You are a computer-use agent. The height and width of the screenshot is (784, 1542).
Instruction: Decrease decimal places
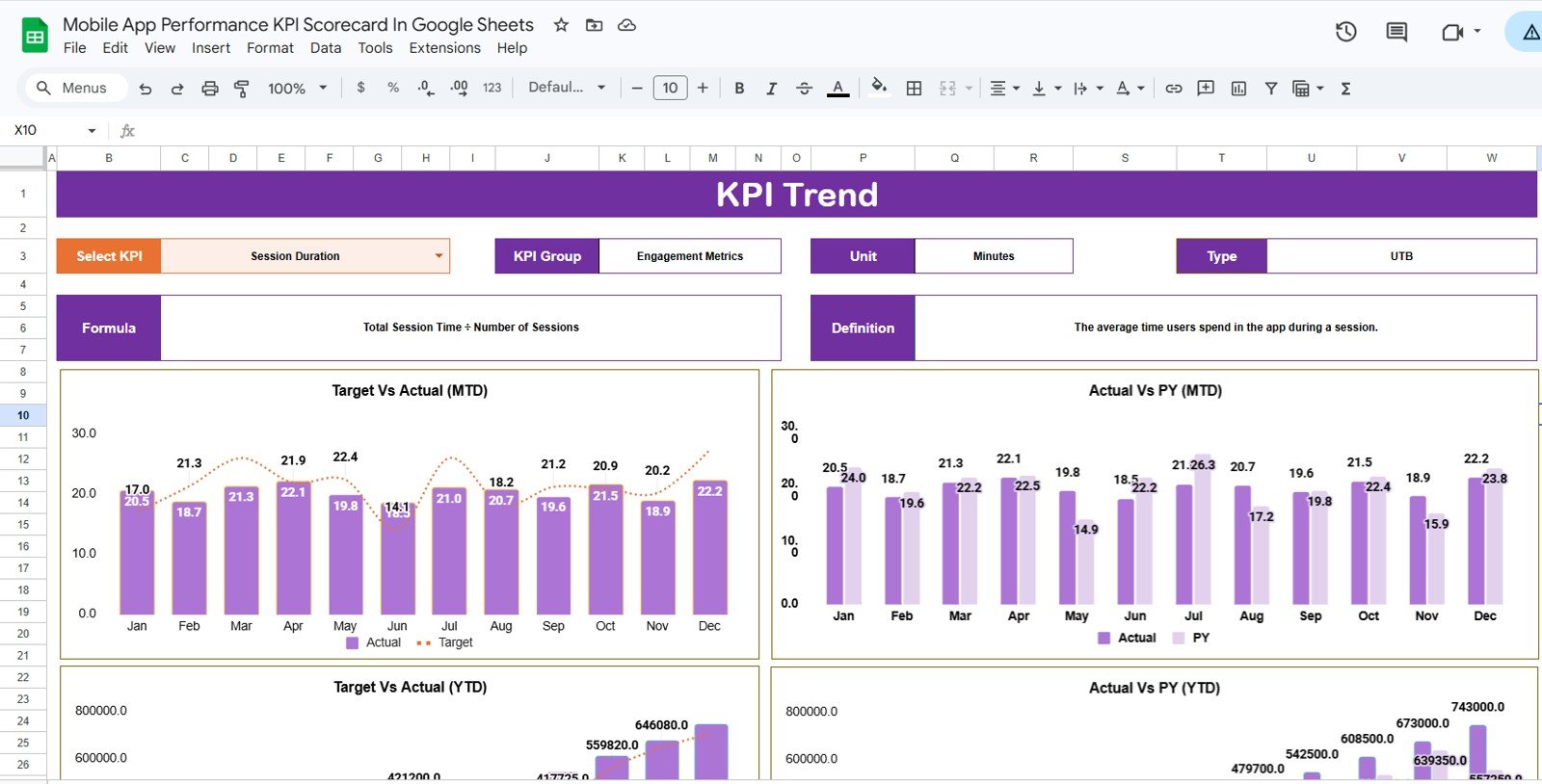pyautogui.click(x=425, y=88)
